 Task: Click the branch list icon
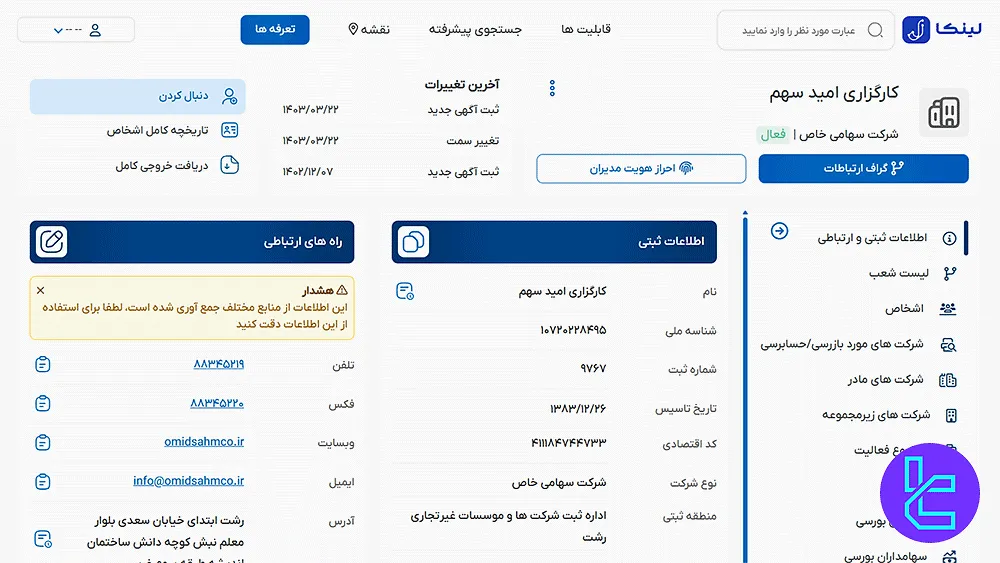click(x=950, y=274)
